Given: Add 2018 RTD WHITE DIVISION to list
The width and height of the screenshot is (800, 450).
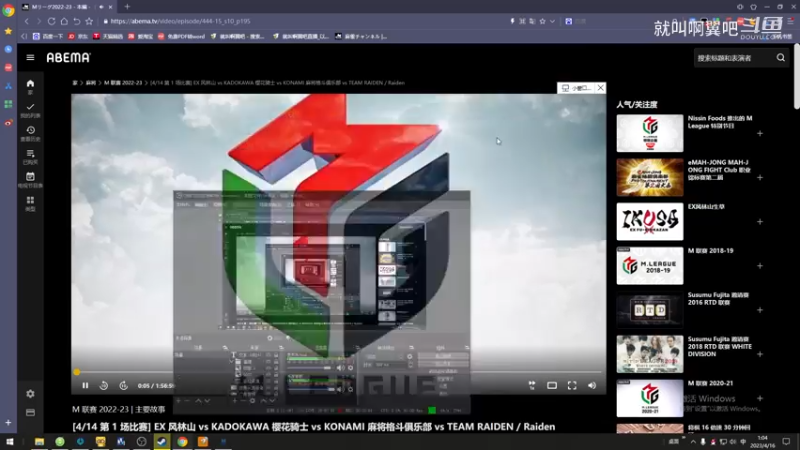Looking at the screenshot, I should point(760,354).
